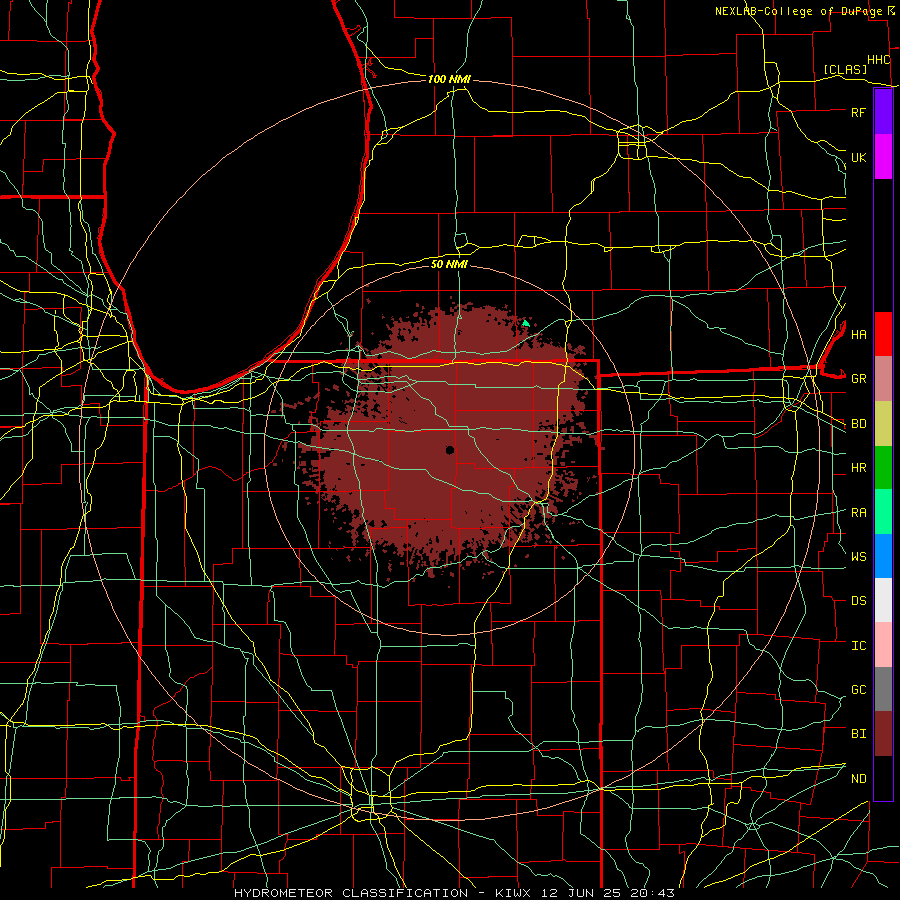Click the HA red legend swatch

(x=883, y=334)
